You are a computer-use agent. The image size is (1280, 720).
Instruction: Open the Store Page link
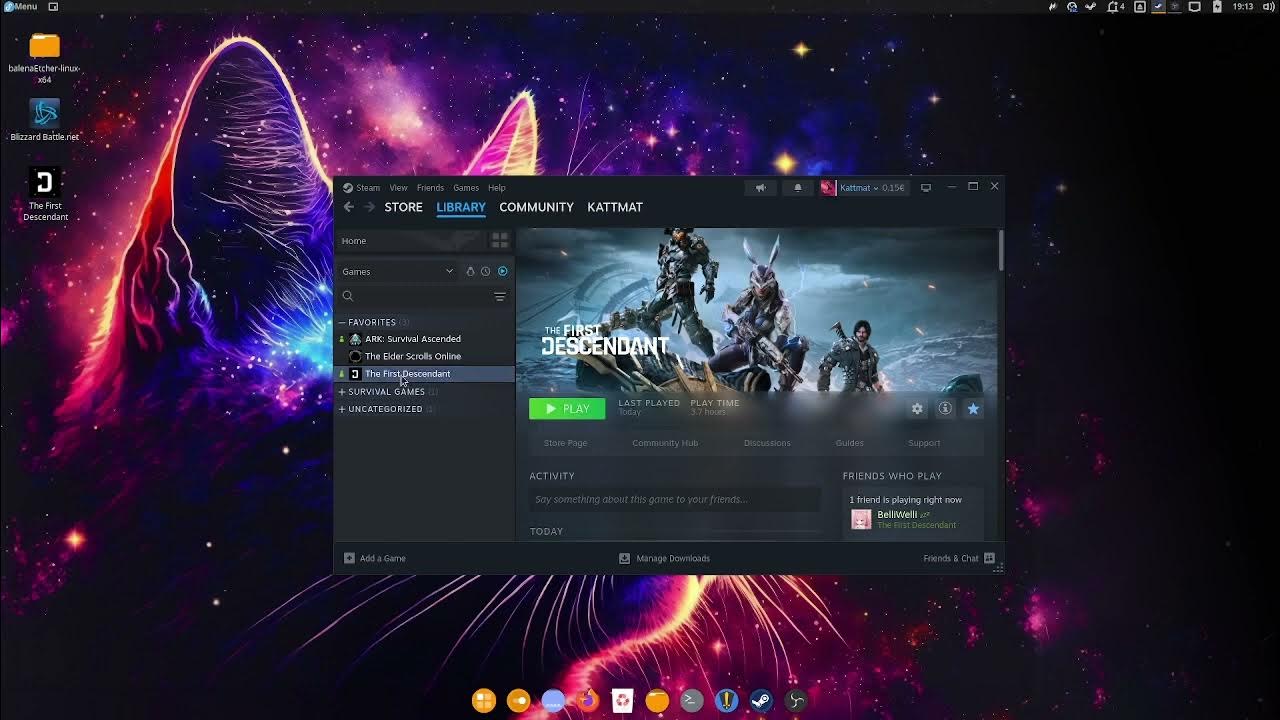(x=565, y=443)
